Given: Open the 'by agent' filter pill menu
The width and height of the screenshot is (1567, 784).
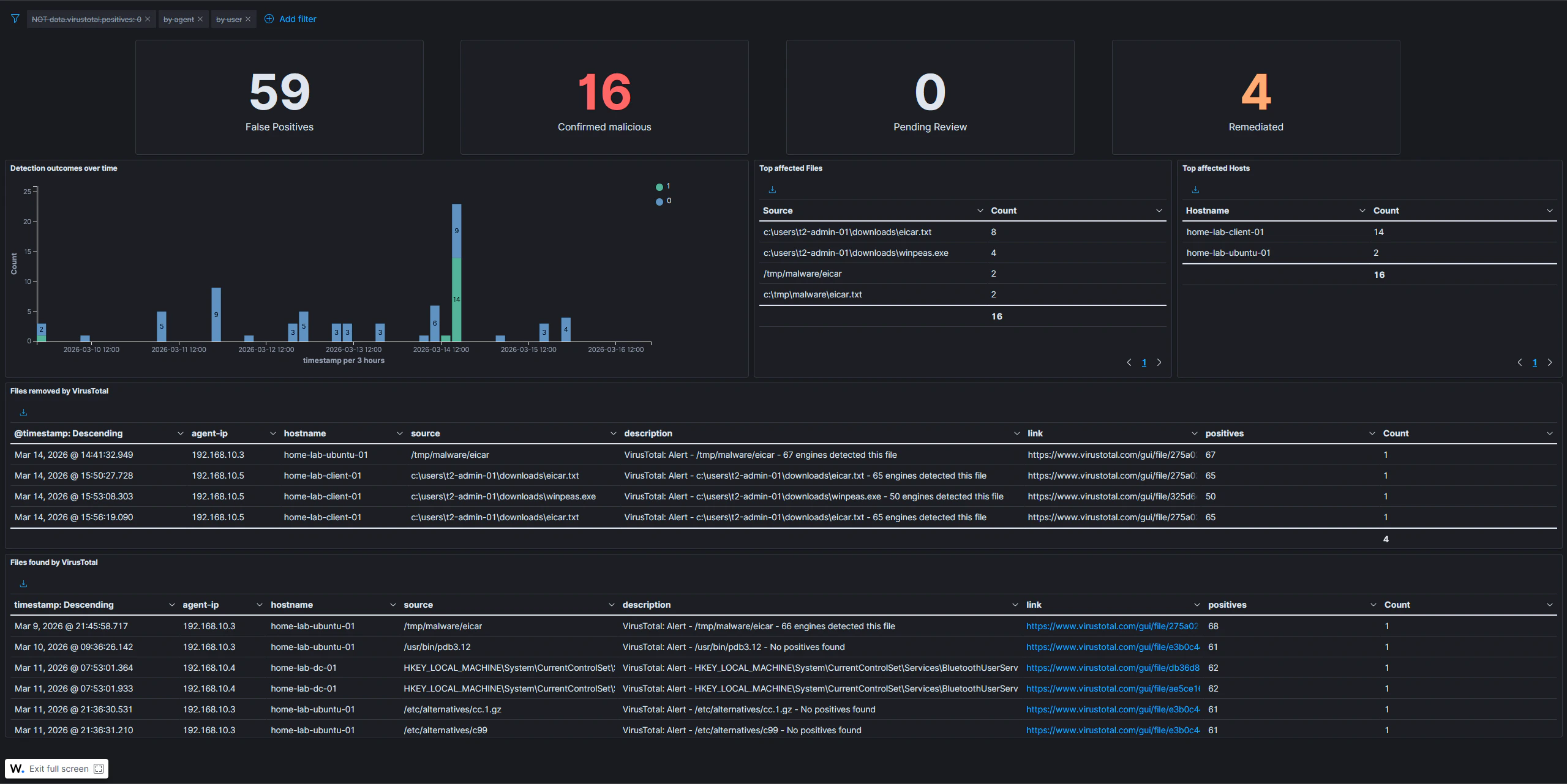Looking at the screenshot, I should pyautogui.click(x=178, y=19).
